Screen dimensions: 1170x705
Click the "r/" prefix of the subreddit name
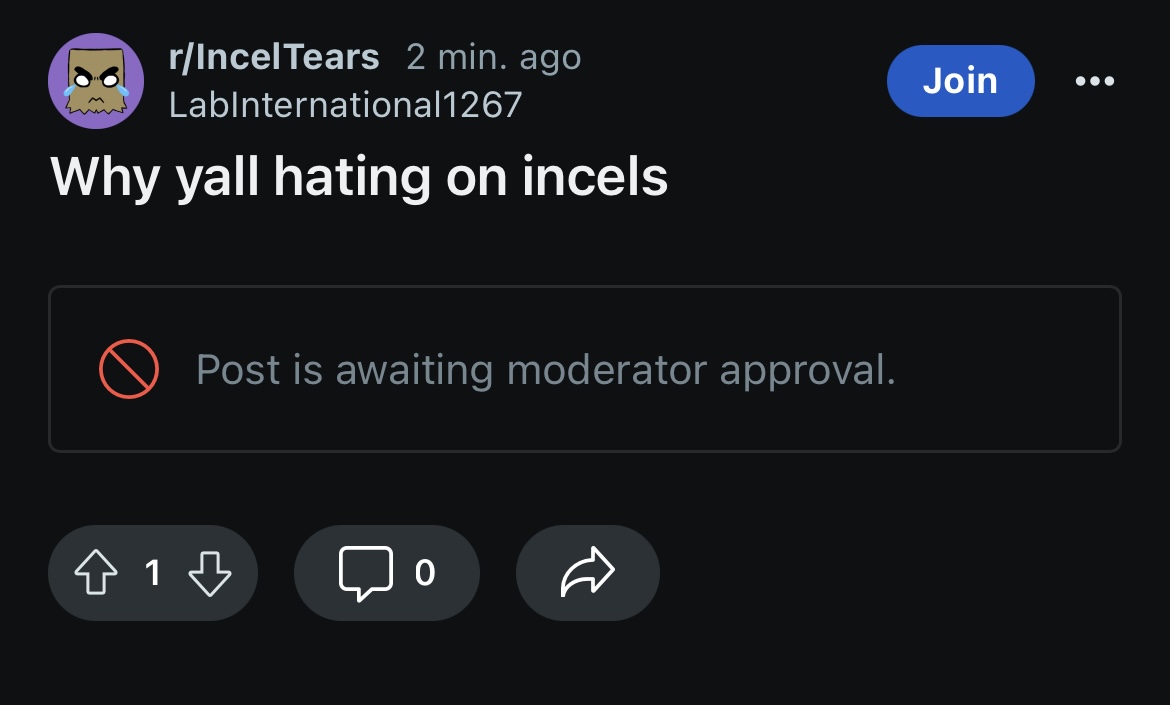182,57
